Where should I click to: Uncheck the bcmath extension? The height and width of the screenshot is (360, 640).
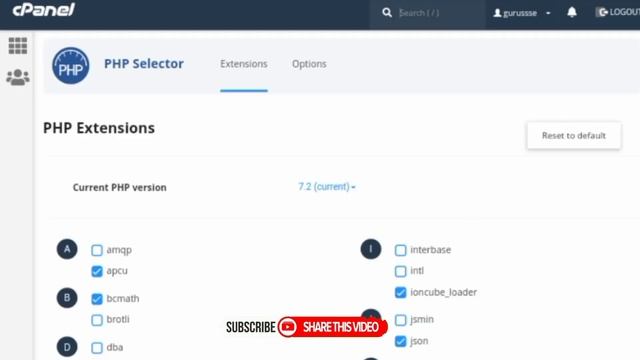click(97, 299)
